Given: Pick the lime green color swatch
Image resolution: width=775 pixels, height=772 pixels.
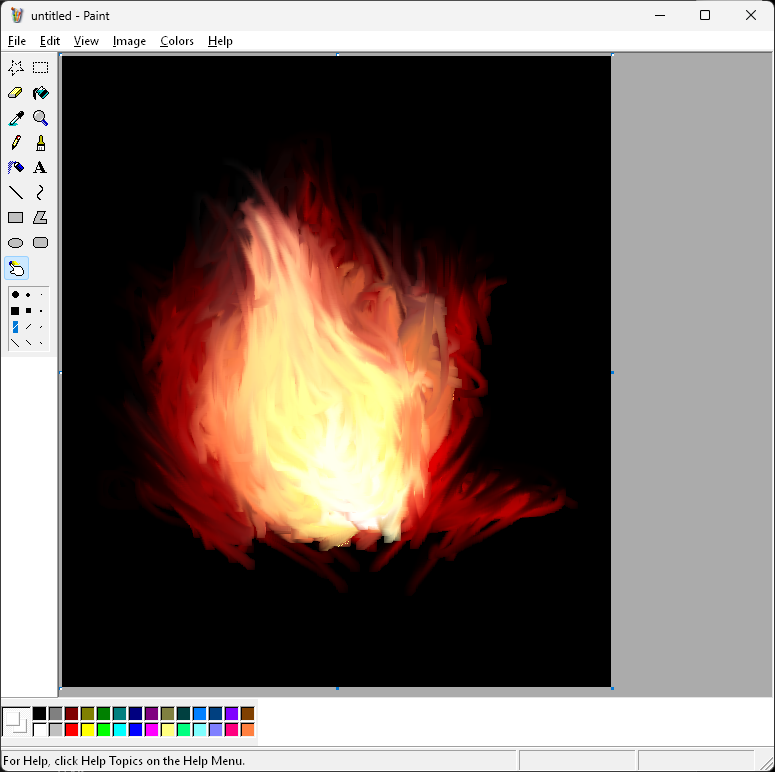Looking at the screenshot, I should (104, 729).
